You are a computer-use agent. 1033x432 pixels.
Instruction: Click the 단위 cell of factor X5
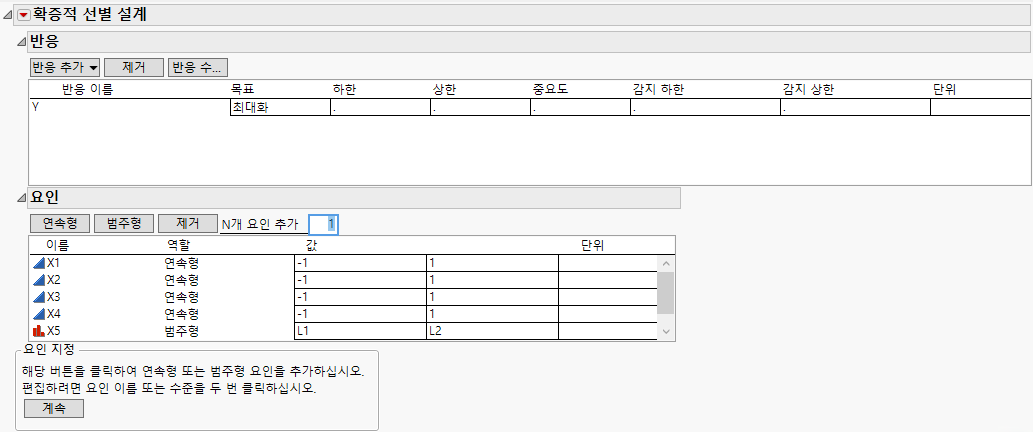607,331
